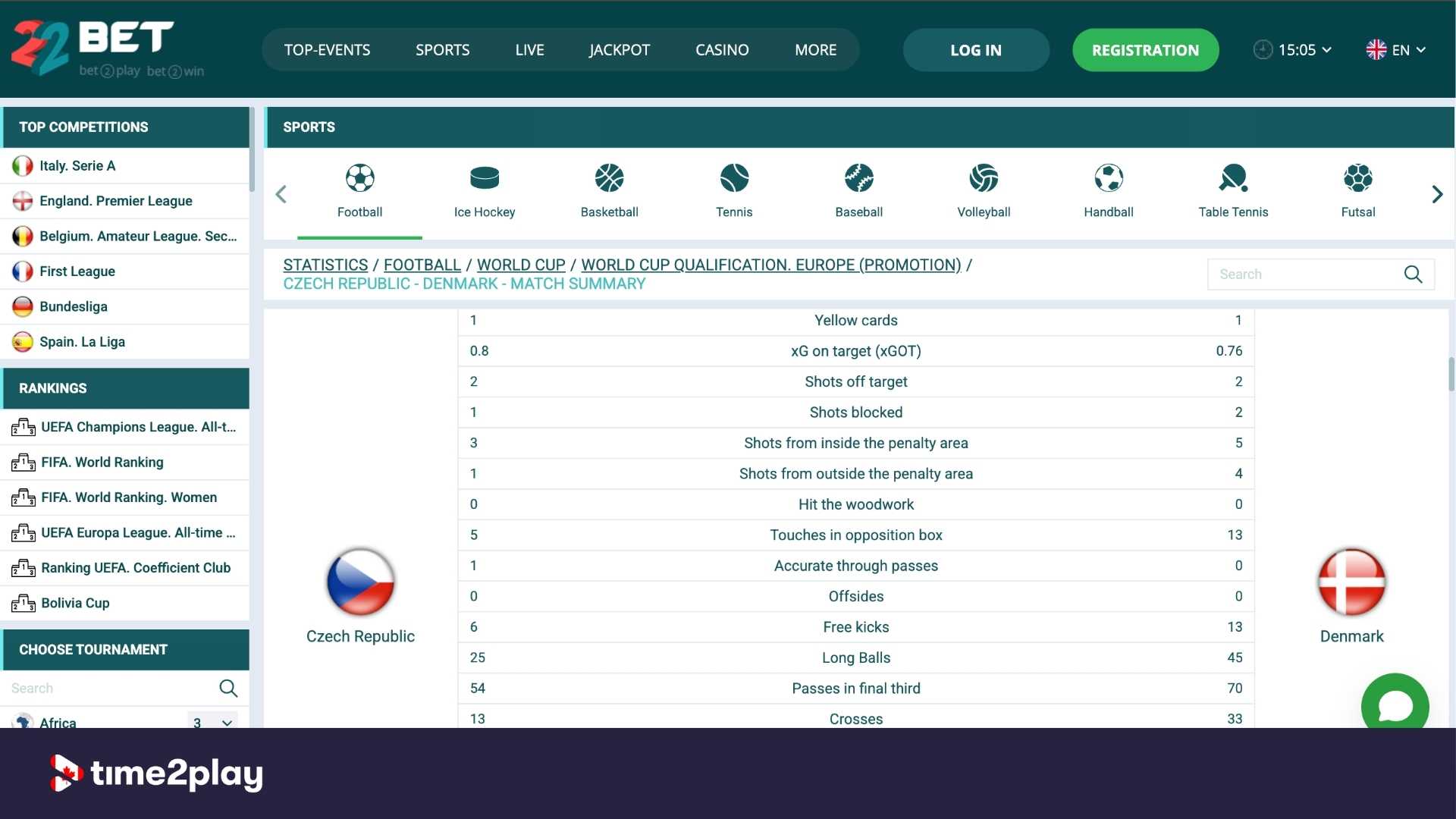This screenshot has width=1456, height=819.
Task: Click the 22BET logo
Action: 108,49
